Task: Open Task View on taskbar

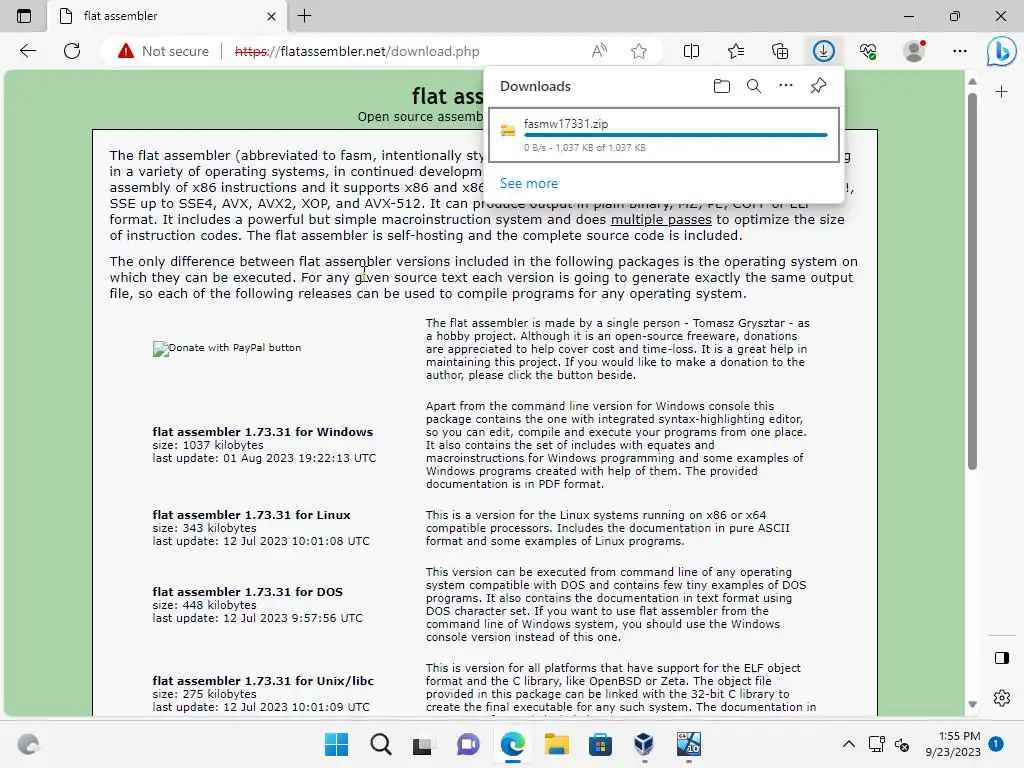Action: 423,744
